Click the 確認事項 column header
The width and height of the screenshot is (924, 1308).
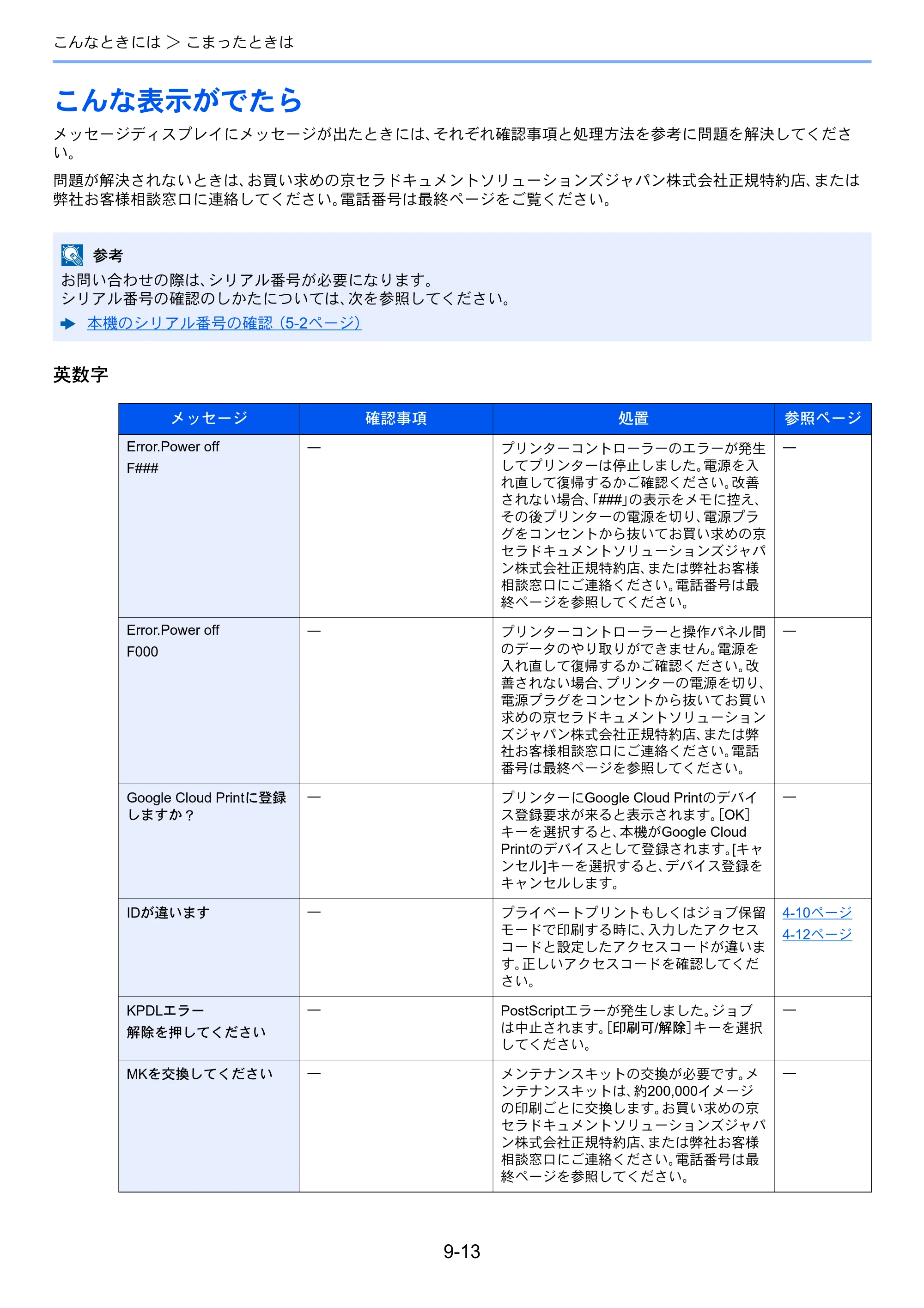click(396, 418)
